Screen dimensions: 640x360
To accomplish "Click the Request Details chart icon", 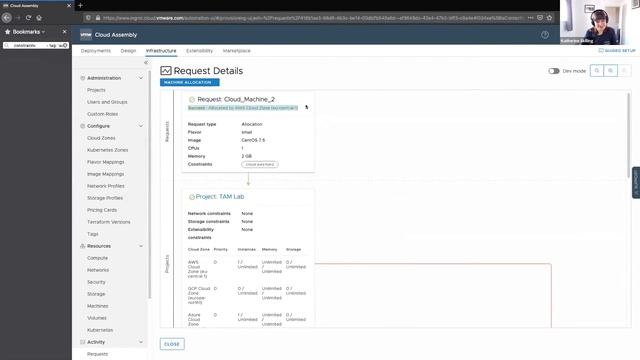I will pos(166,71).
